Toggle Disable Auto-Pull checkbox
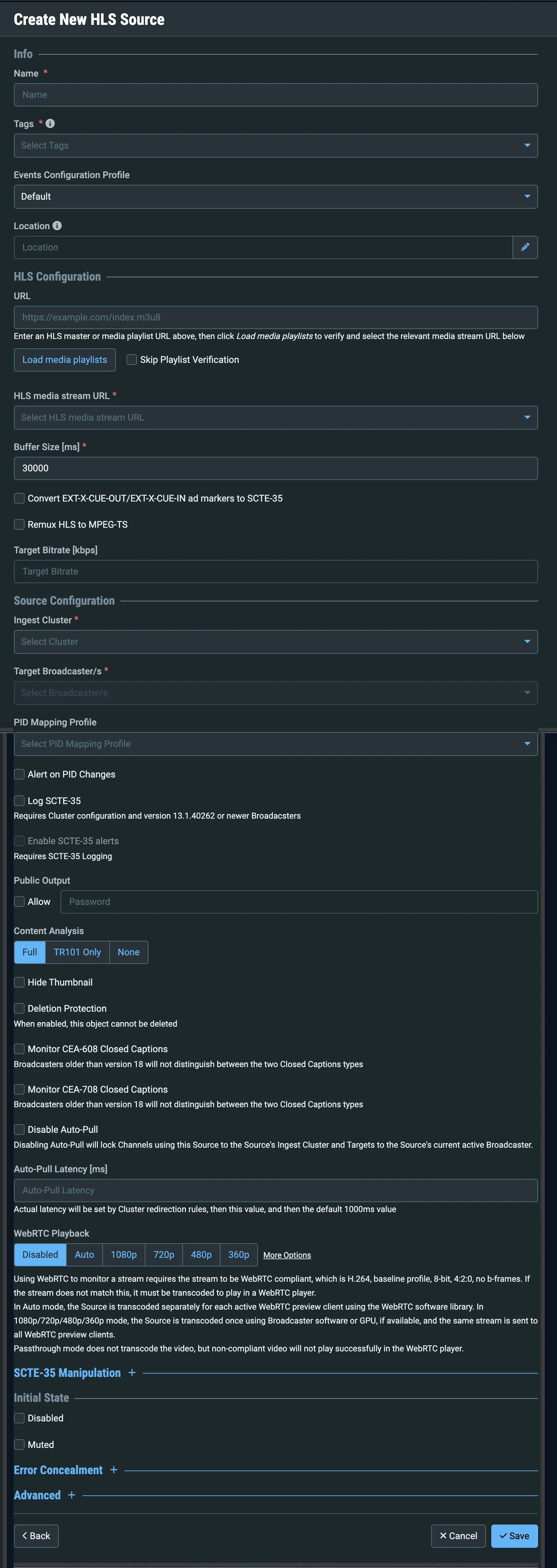Screen dimensions: 557x1568 [20, 1129]
